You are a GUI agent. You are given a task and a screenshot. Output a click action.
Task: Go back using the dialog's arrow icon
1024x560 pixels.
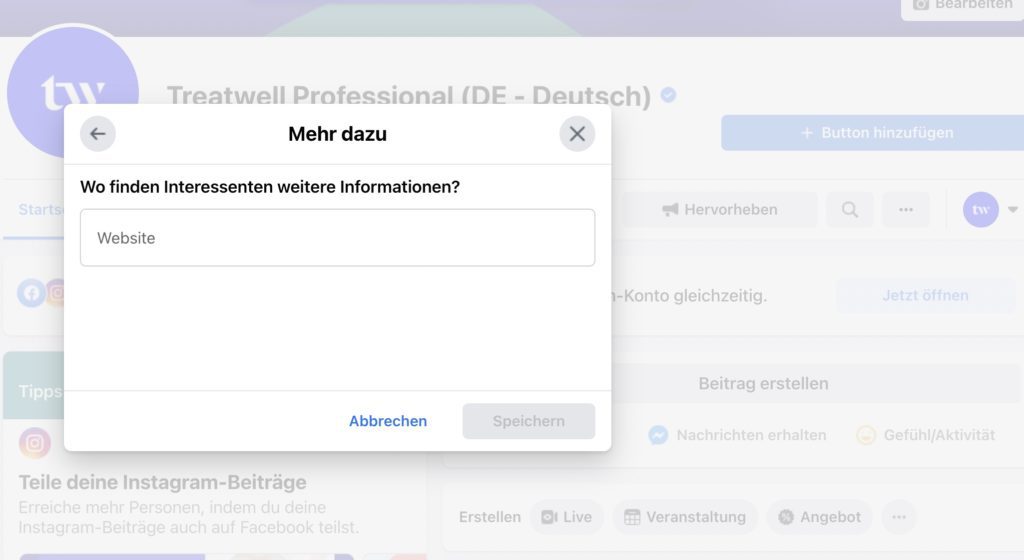click(98, 134)
